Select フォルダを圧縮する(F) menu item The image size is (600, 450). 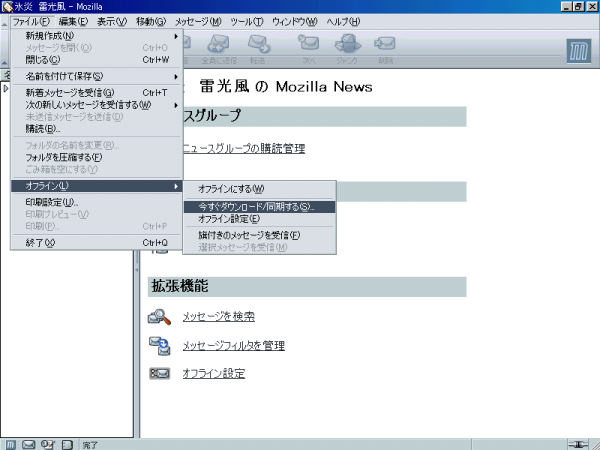tap(97, 157)
